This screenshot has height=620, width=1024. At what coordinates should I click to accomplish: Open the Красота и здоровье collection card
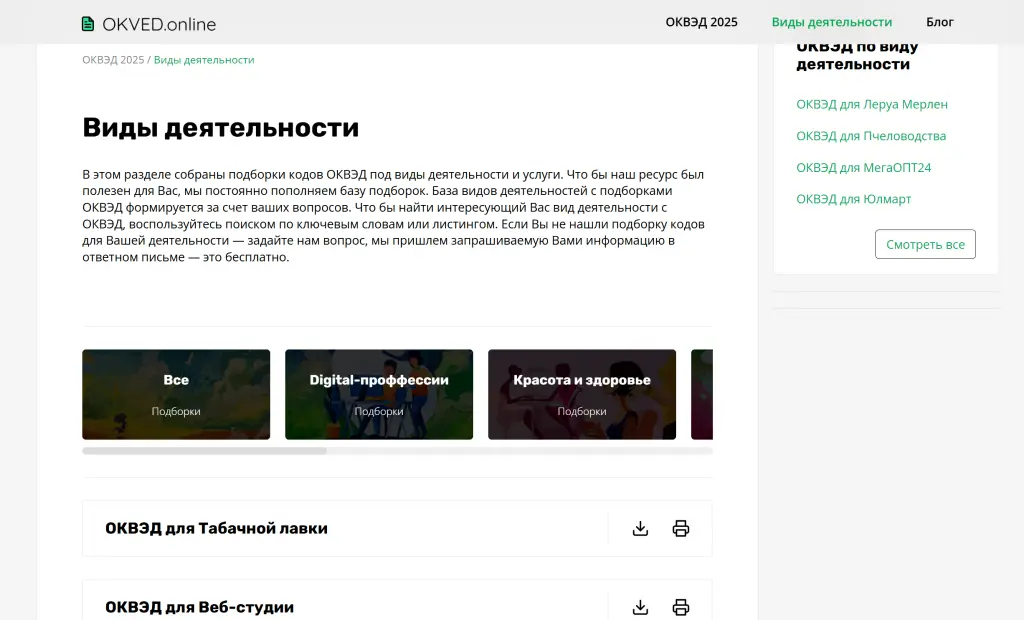[582, 394]
